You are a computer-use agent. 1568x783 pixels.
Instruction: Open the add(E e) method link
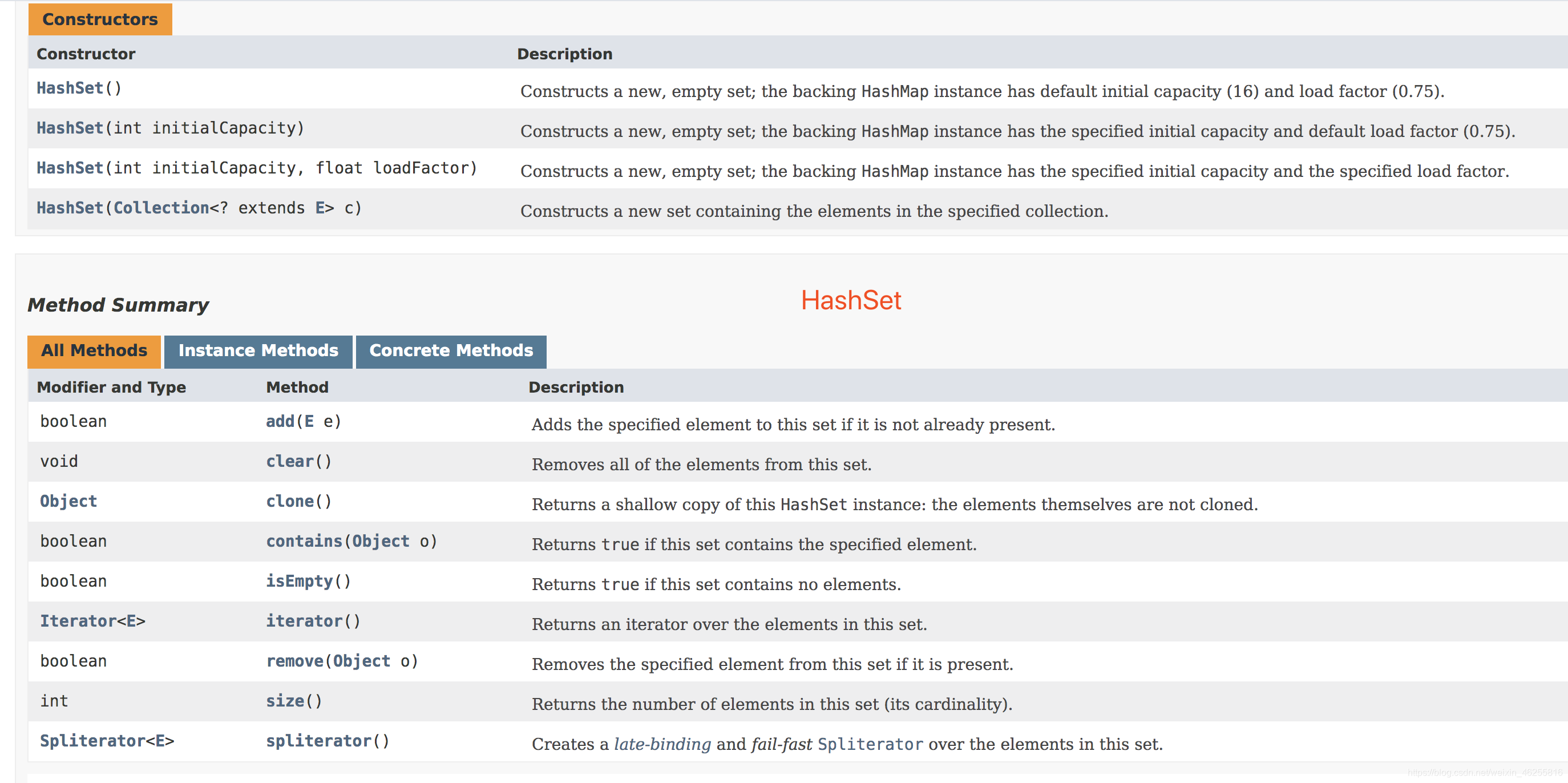point(280,421)
